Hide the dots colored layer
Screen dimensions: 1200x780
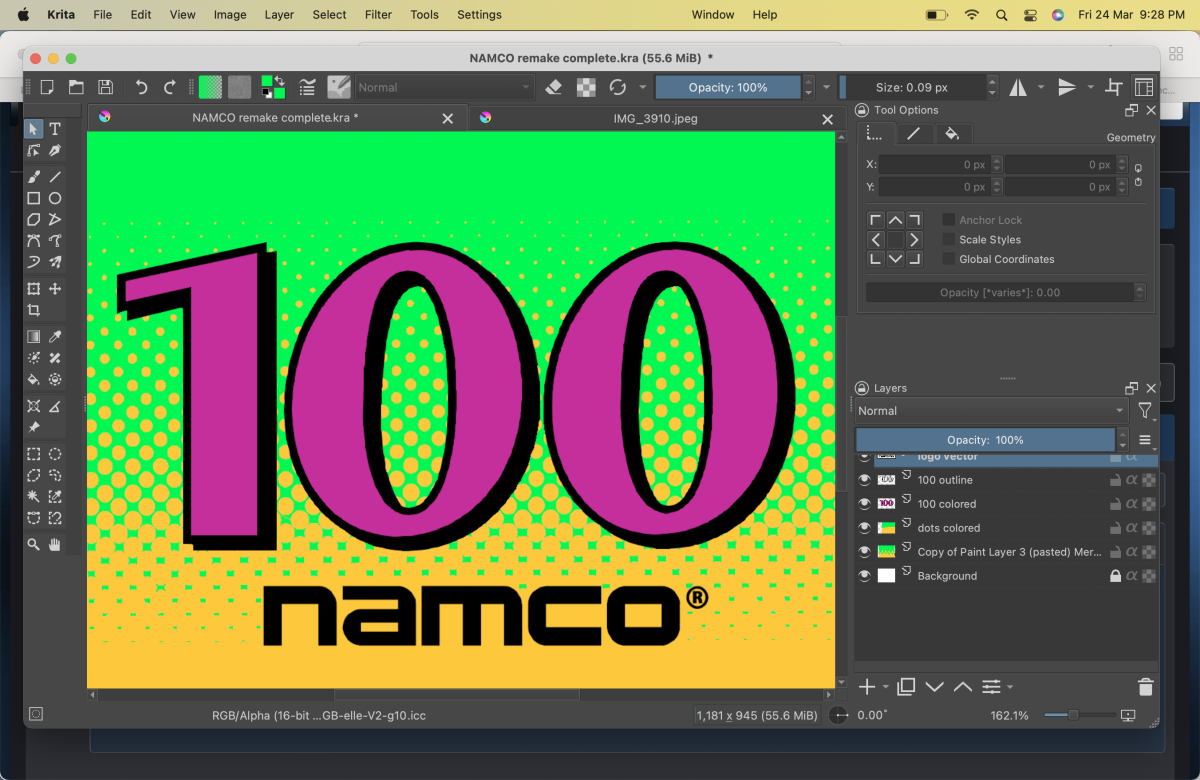click(865, 528)
